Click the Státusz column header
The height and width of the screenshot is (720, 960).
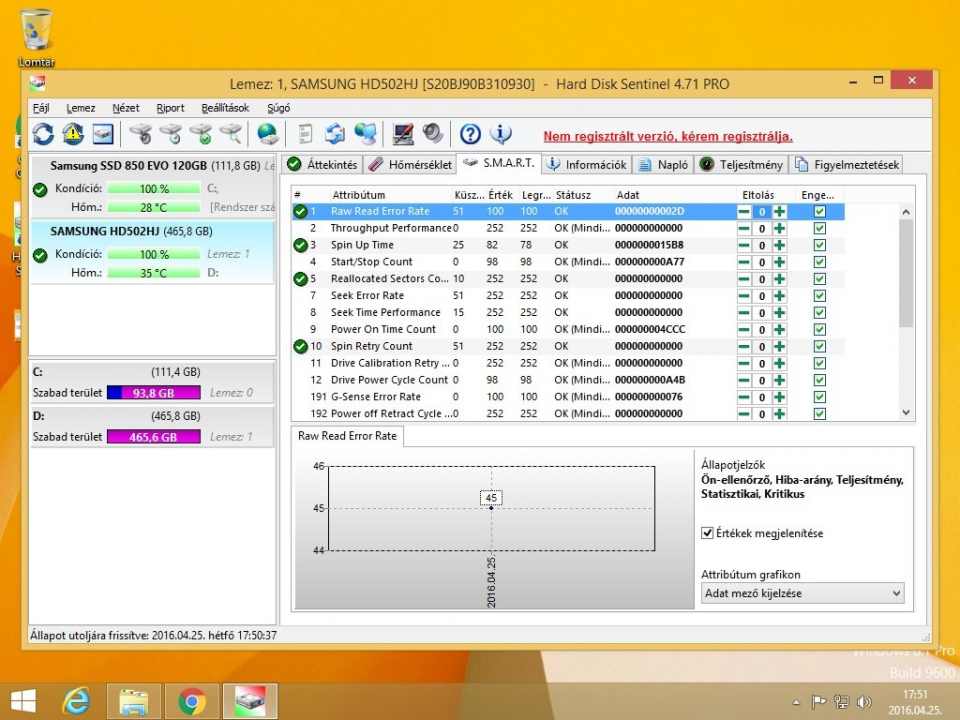574,195
